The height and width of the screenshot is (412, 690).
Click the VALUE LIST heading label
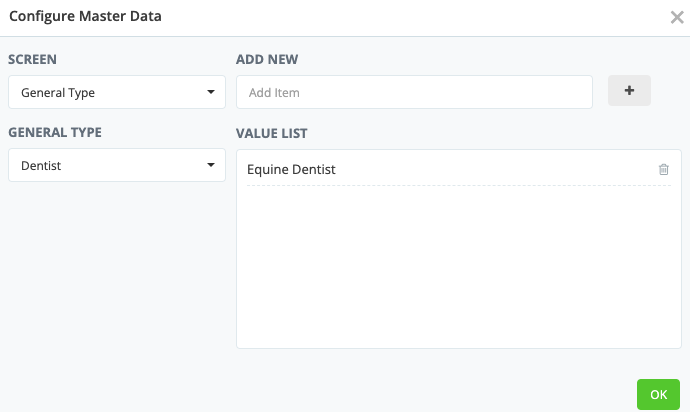[x=272, y=132]
